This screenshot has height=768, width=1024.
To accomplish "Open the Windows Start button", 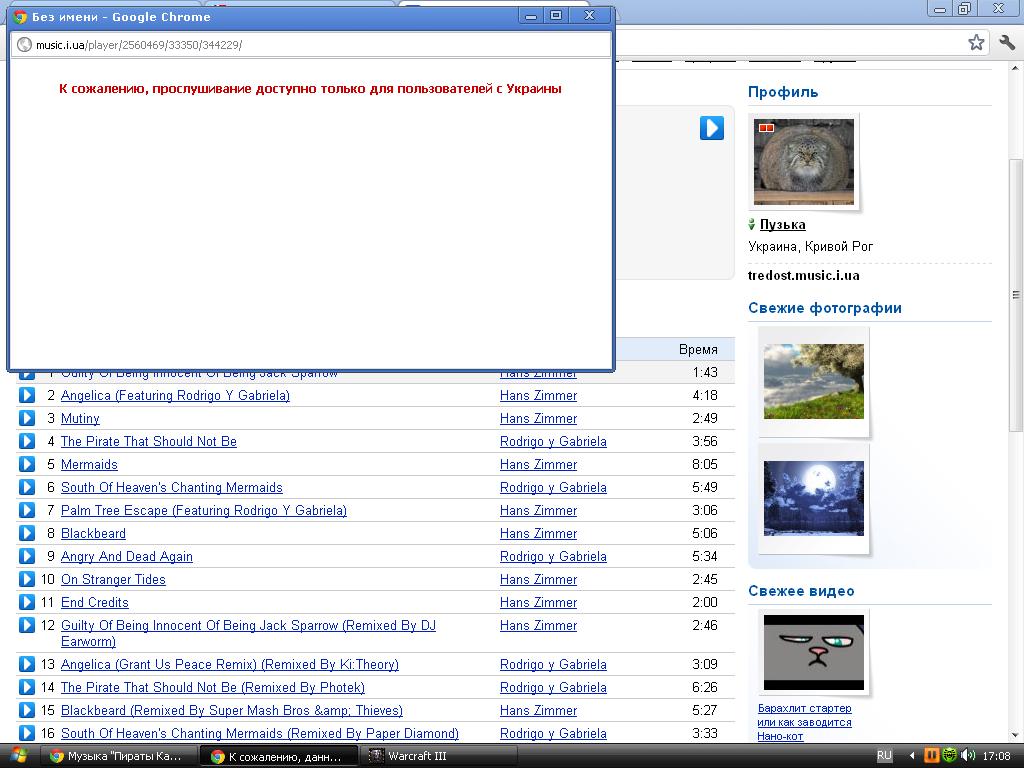I will (18, 756).
